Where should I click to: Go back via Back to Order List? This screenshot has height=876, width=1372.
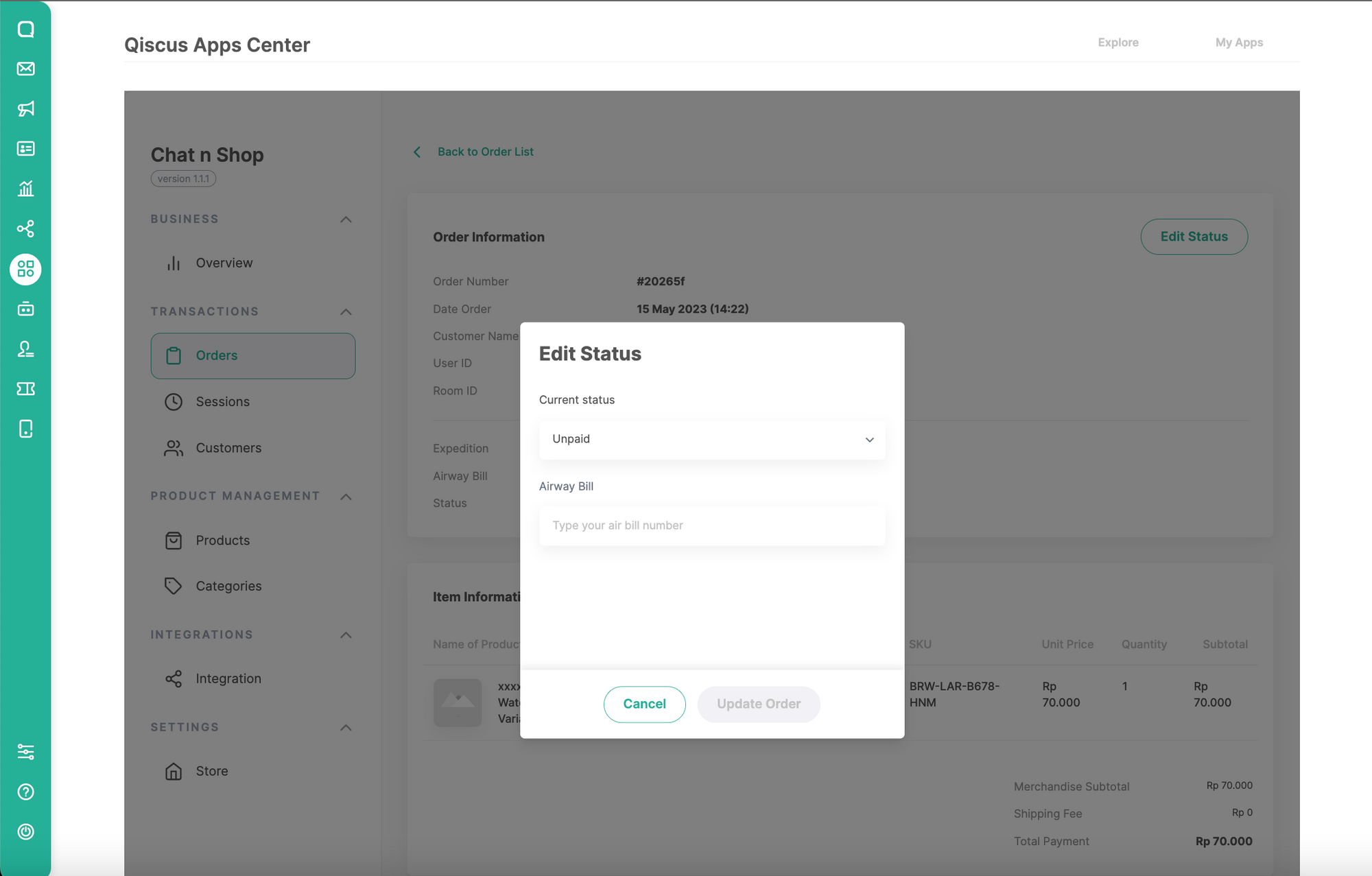tap(484, 152)
